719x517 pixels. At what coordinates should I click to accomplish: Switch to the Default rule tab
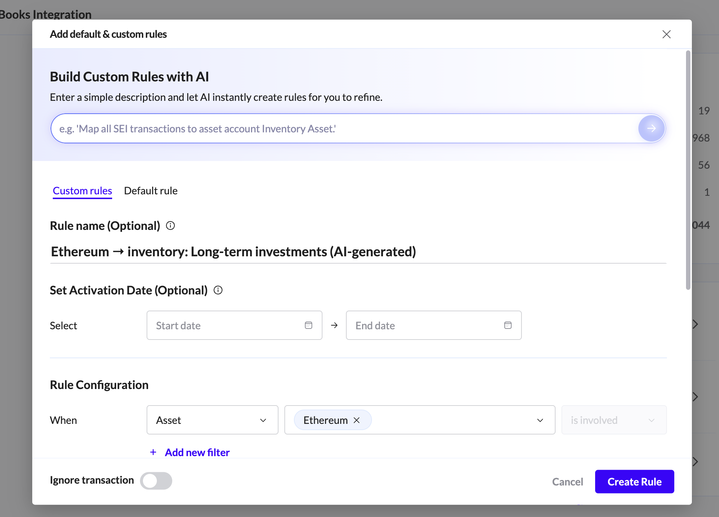(151, 191)
